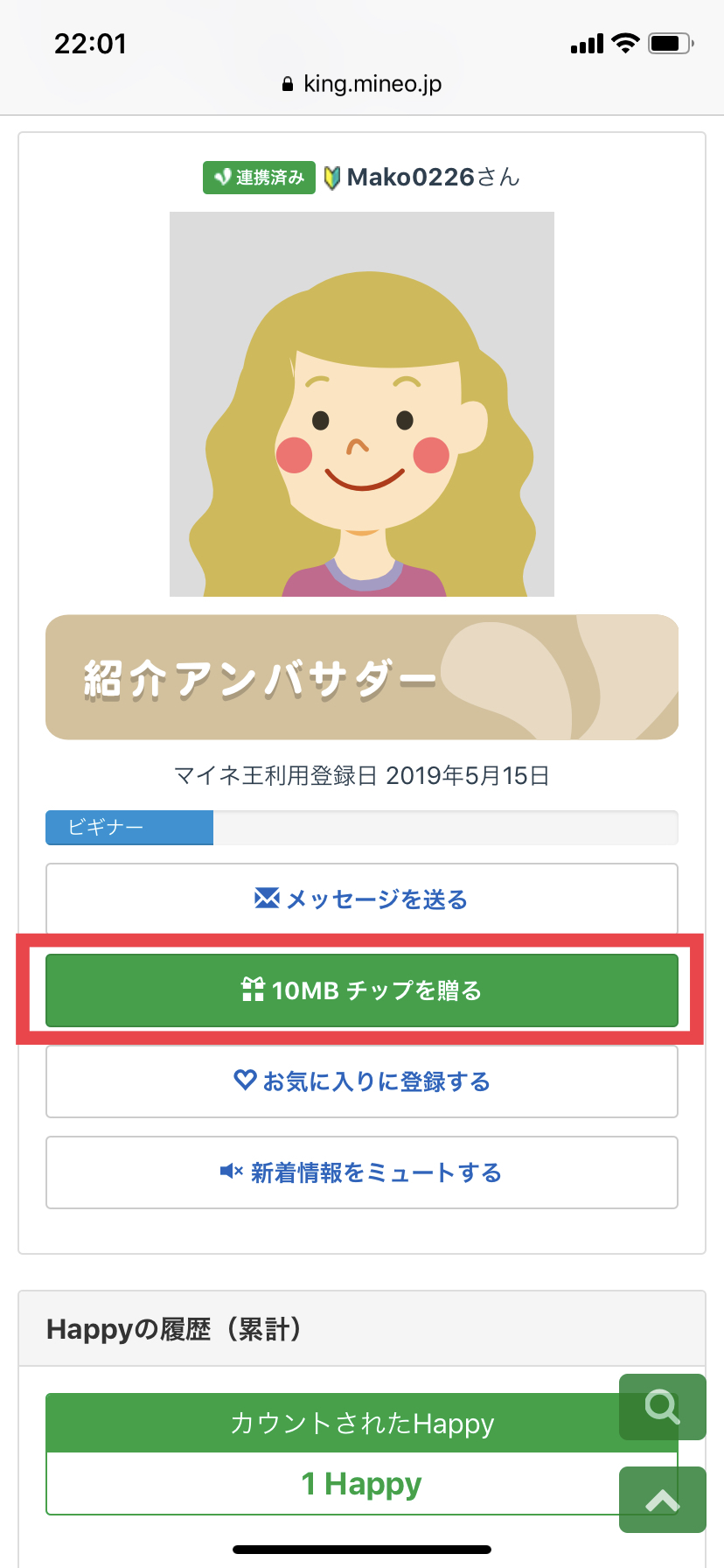Tap the scroll-to-top chevron button
Viewport: 724px width, 1568px height.
pyautogui.click(x=662, y=1500)
